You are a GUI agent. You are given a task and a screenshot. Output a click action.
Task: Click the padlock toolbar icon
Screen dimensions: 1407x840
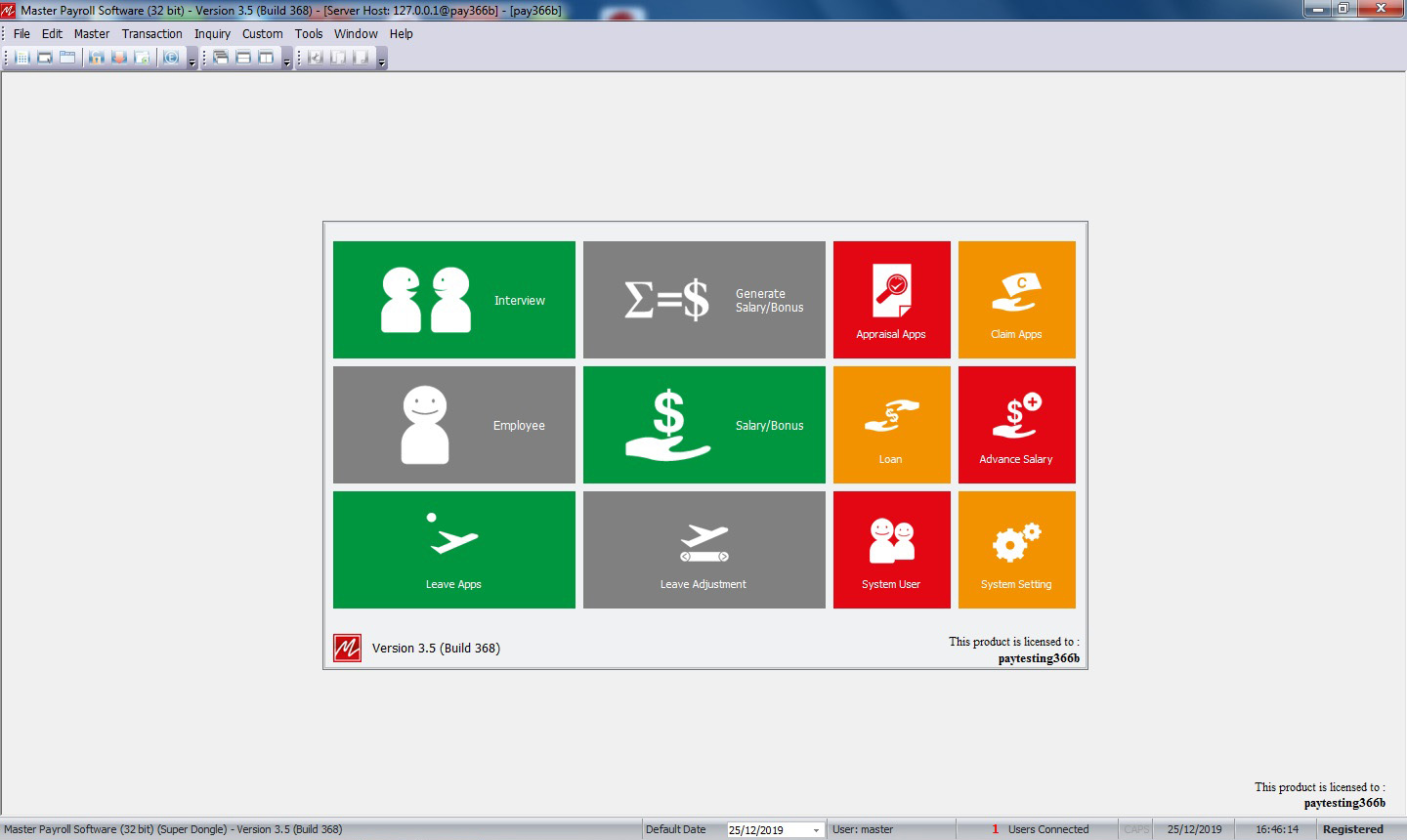click(97, 58)
